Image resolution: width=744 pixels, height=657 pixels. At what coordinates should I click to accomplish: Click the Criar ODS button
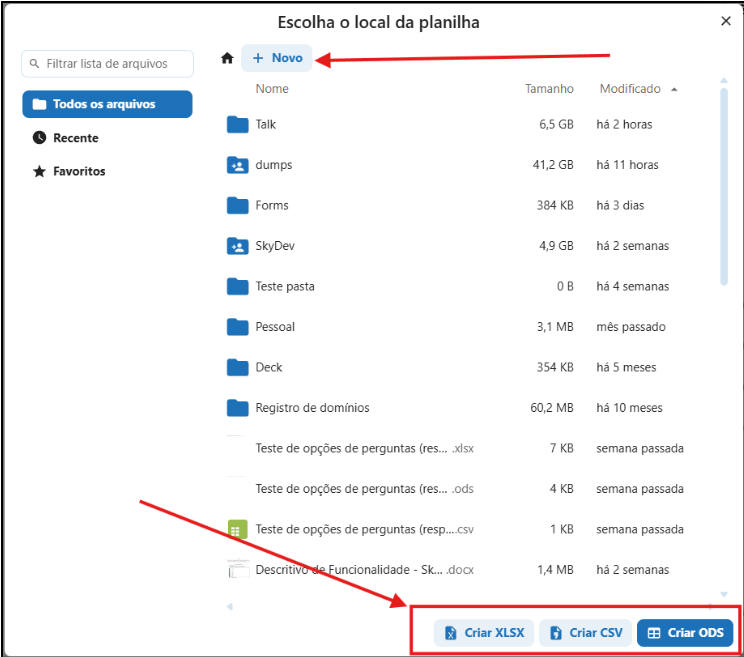point(685,632)
